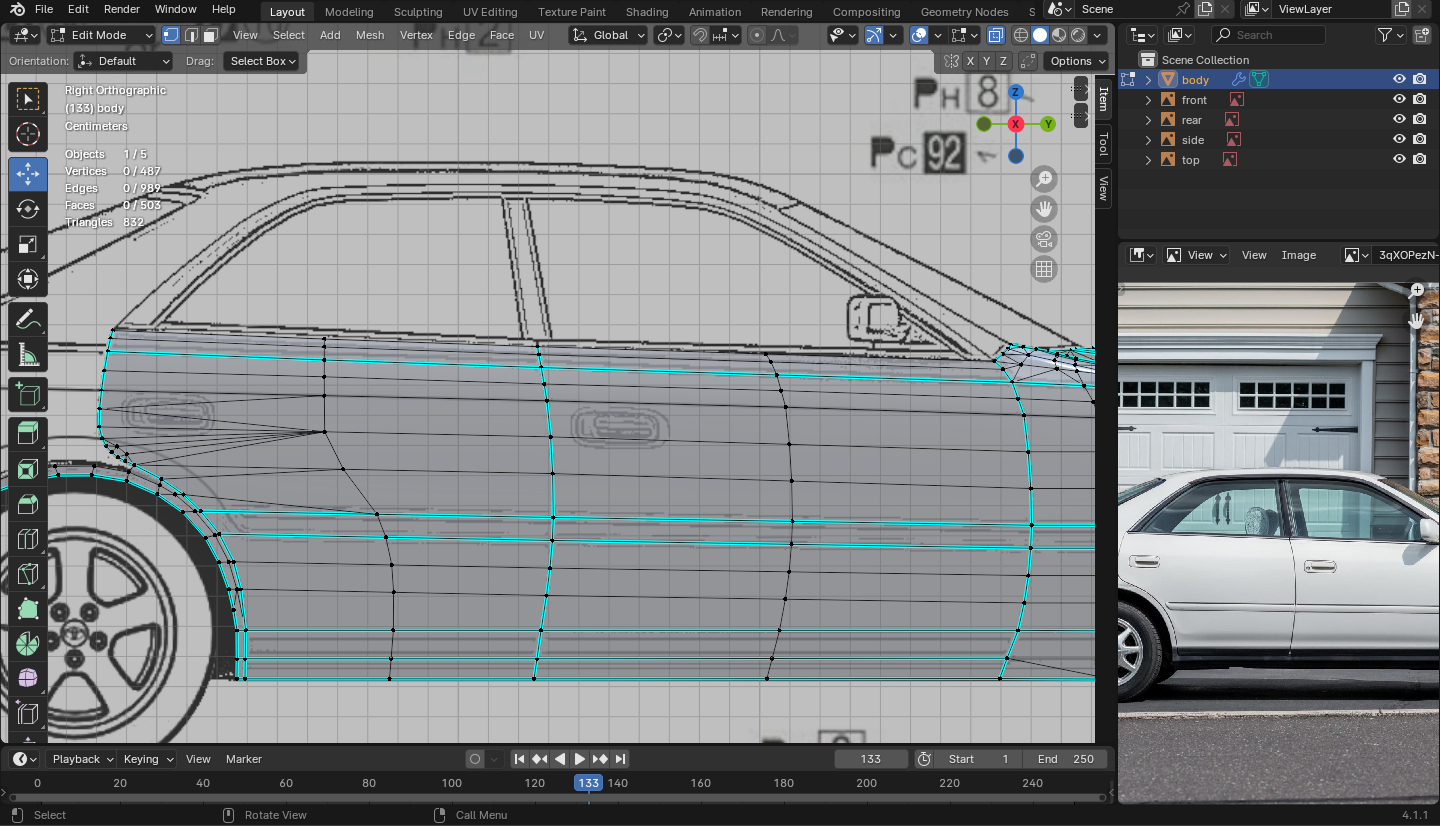Disable rendering of the top object

point(1419,160)
